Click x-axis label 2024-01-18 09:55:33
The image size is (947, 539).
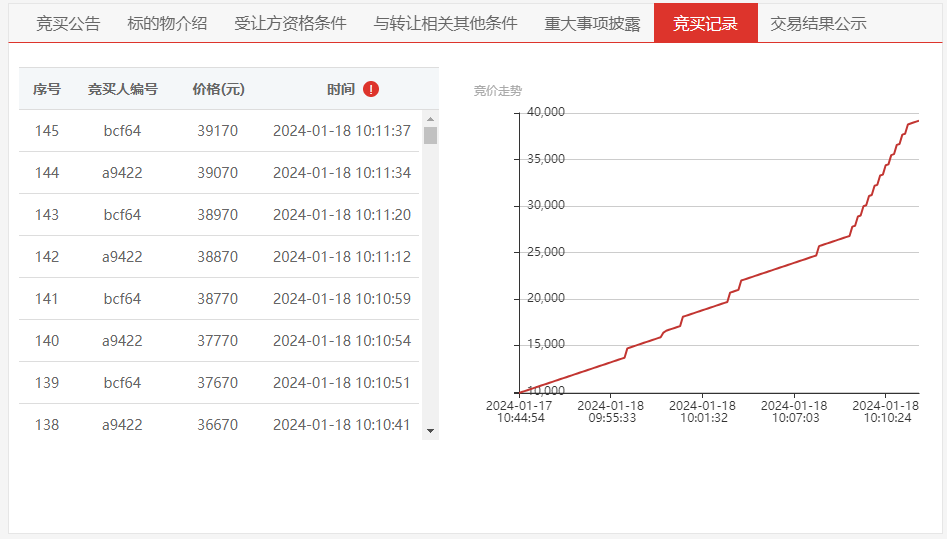point(611,412)
